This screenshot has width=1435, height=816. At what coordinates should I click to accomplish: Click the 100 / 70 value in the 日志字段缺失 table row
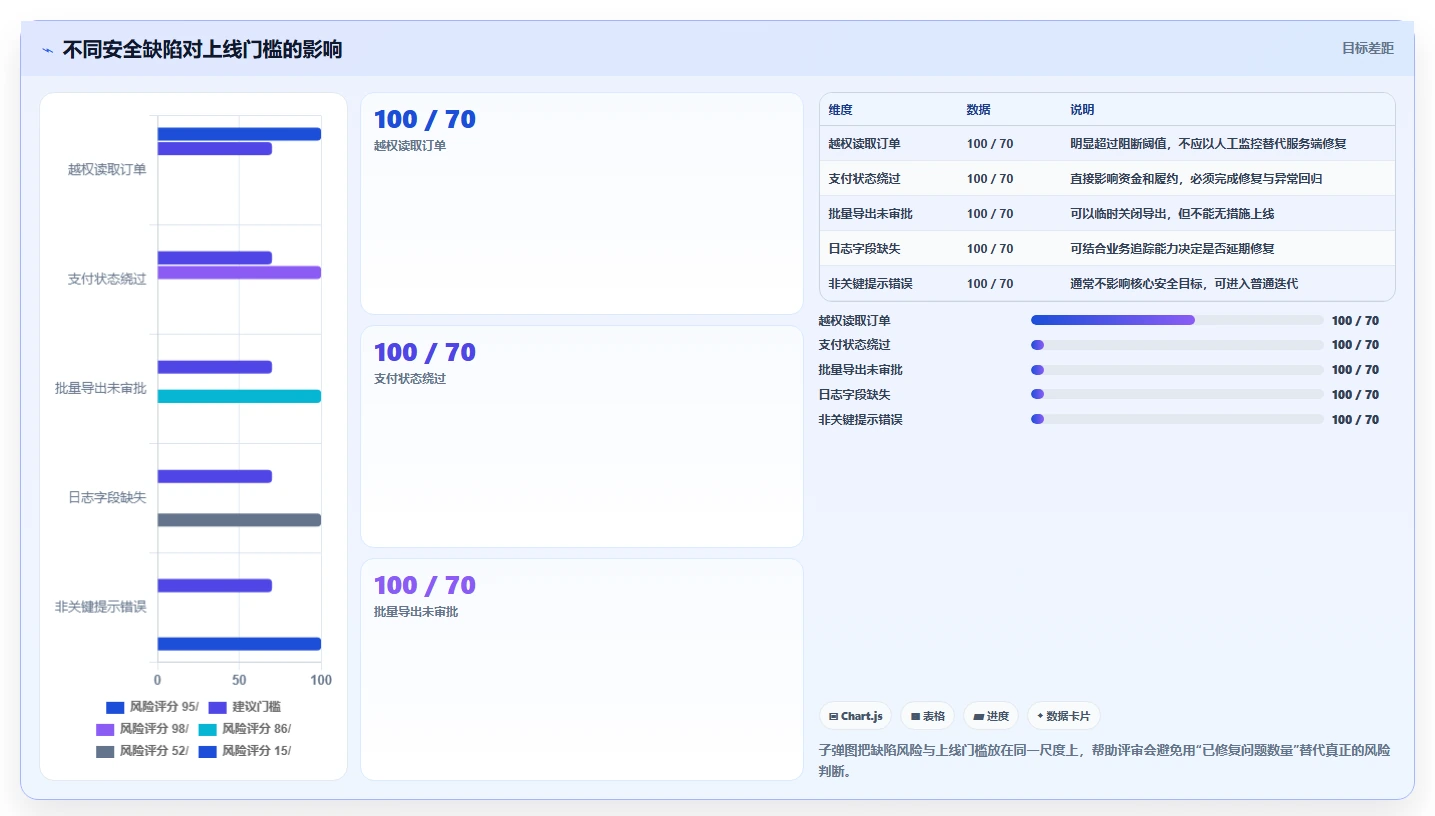pyautogui.click(x=990, y=249)
